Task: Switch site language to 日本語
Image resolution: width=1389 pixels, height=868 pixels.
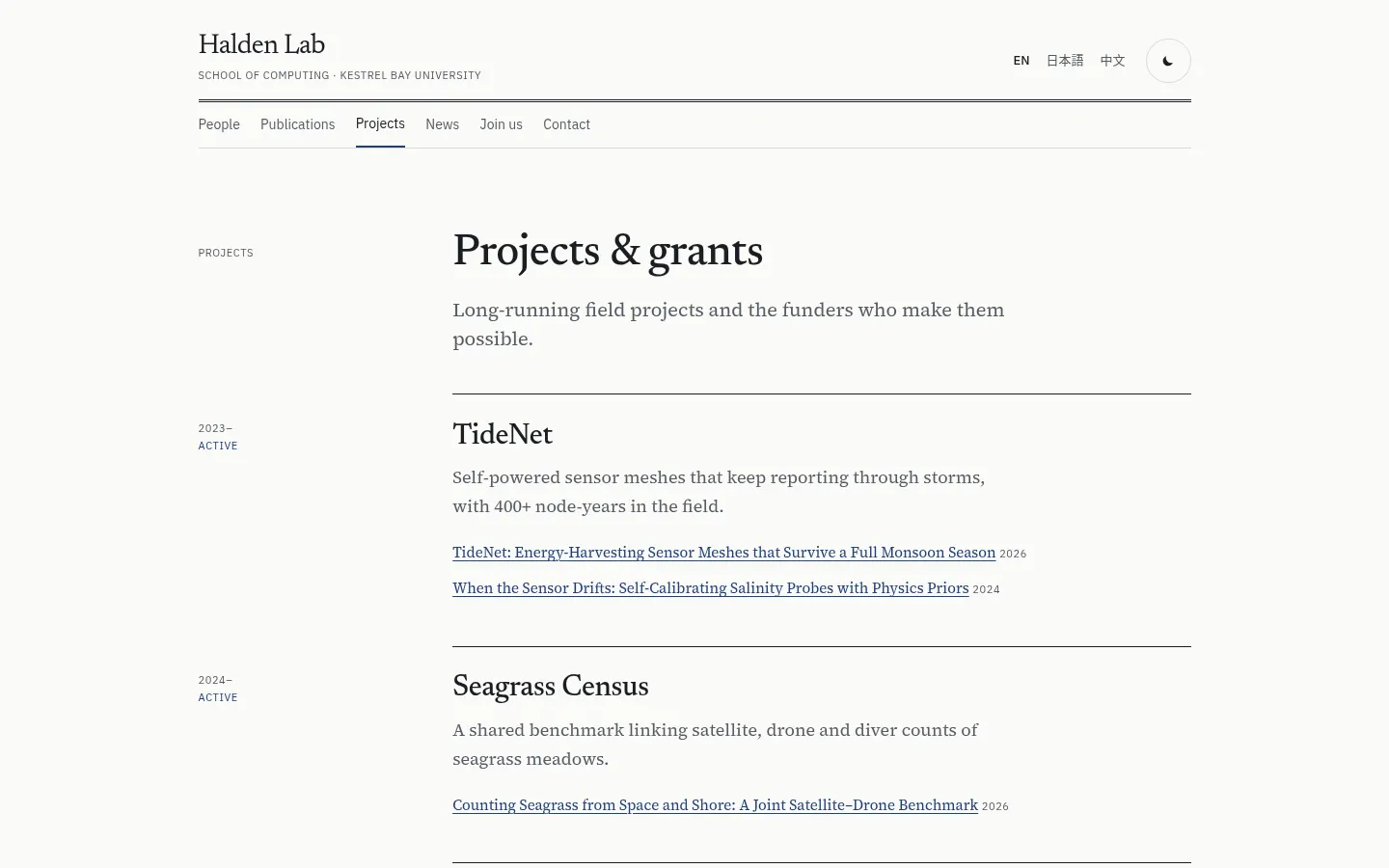Action: (1065, 61)
